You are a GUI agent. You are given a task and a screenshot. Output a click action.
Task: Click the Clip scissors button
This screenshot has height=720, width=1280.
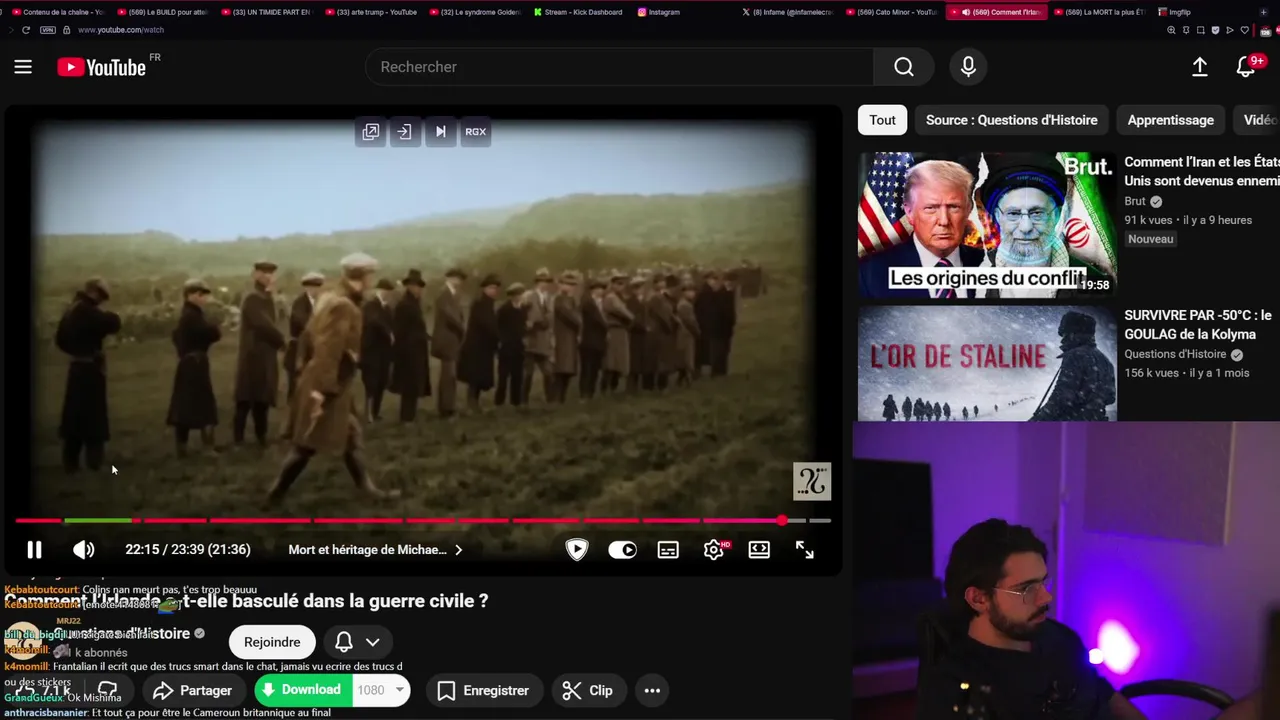click(x=588, y=691)
